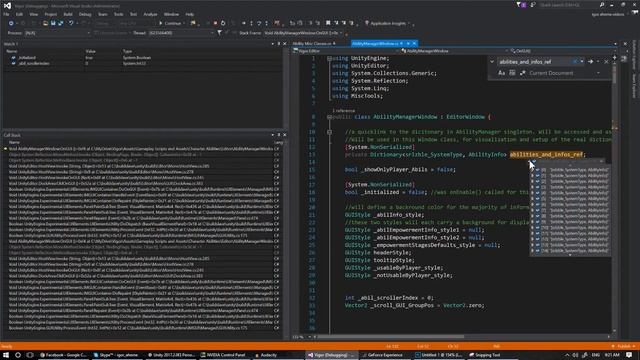Viewport: 640px width, 360px height.
Task: Toggle Use Regular Expressions in find box
Action: point(522,73)
